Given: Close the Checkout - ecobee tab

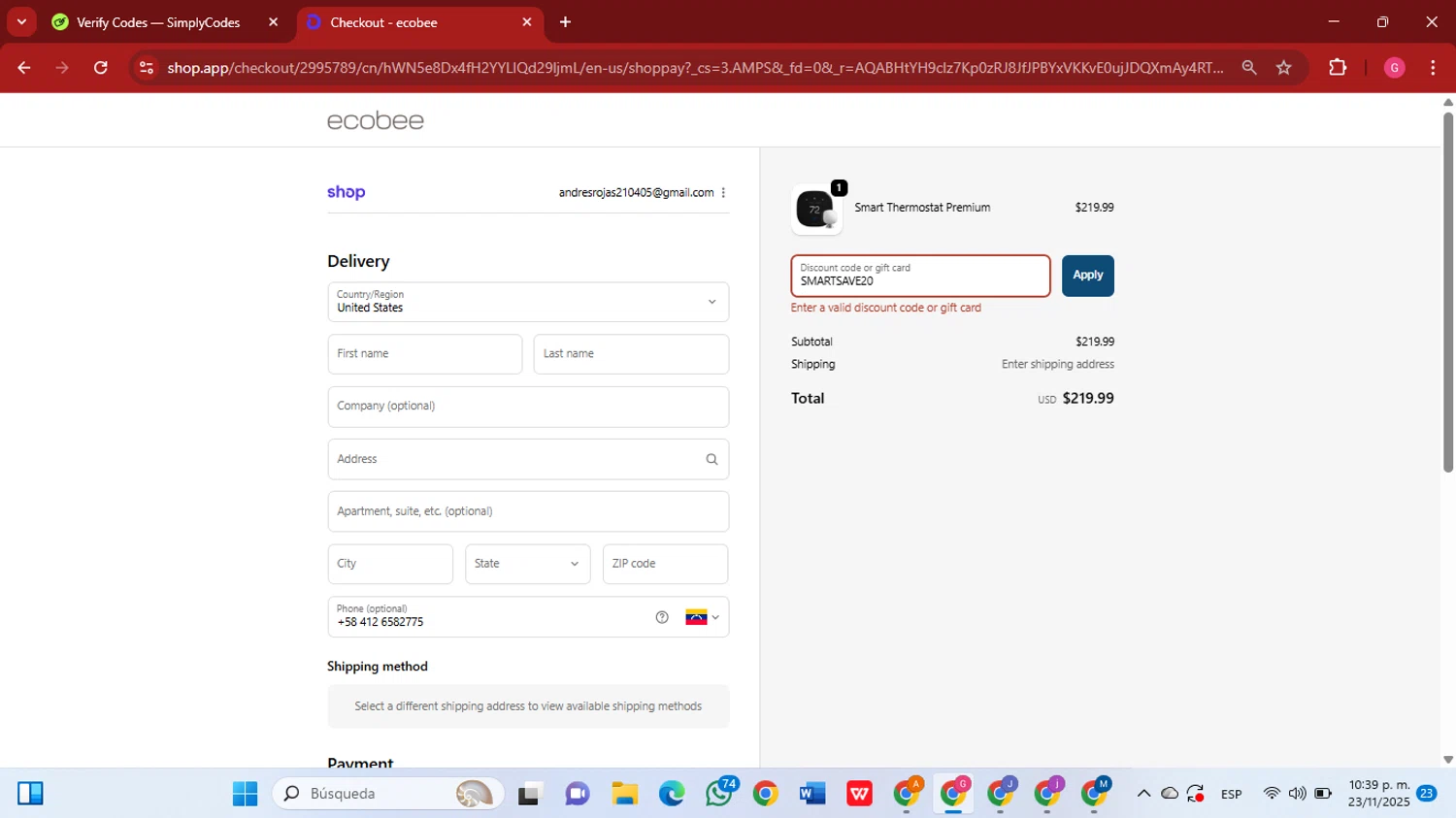Looking at the screenshot, I should [527, 22].
